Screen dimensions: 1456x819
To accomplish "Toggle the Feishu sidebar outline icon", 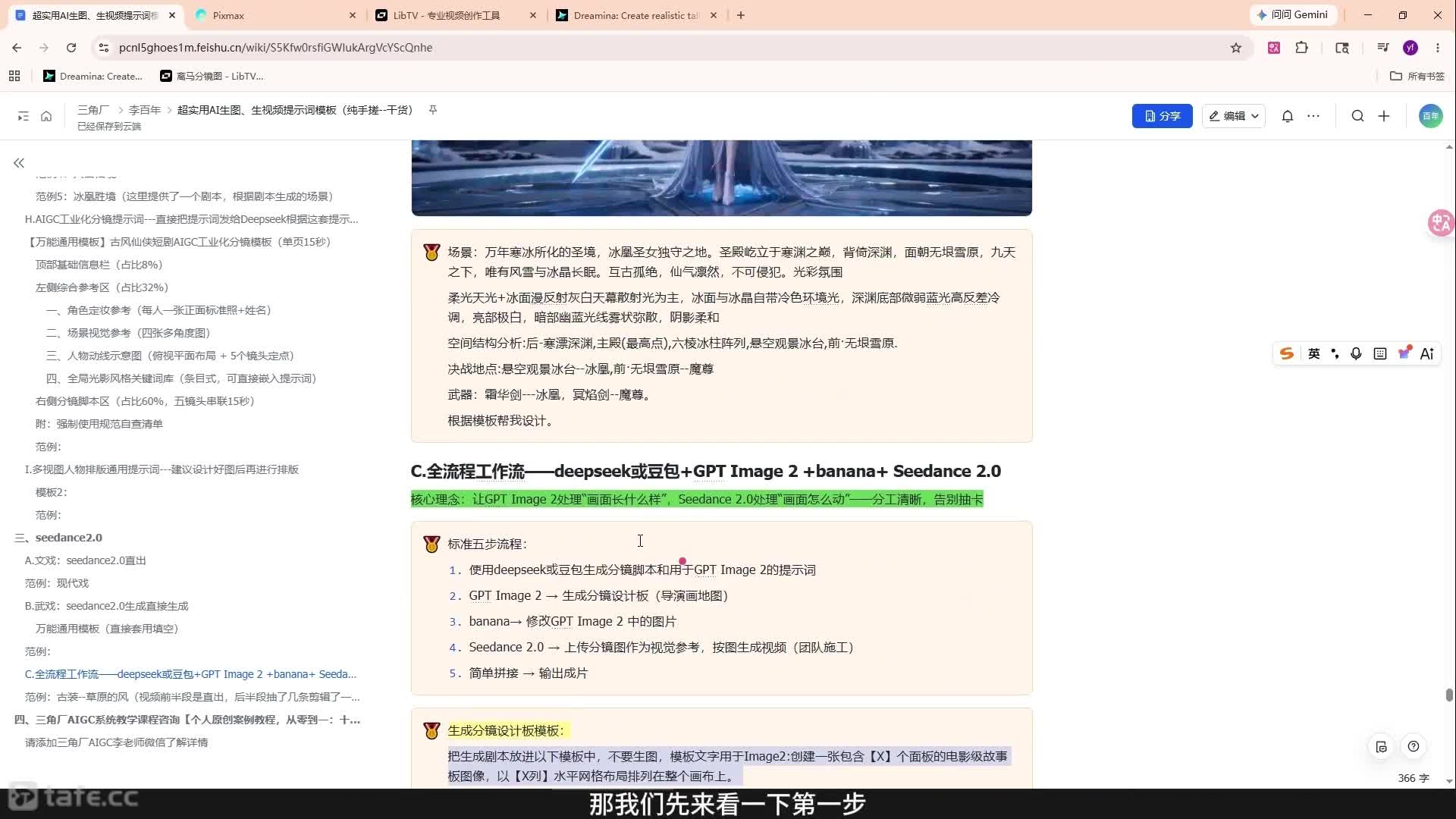I will pos(24,116).
